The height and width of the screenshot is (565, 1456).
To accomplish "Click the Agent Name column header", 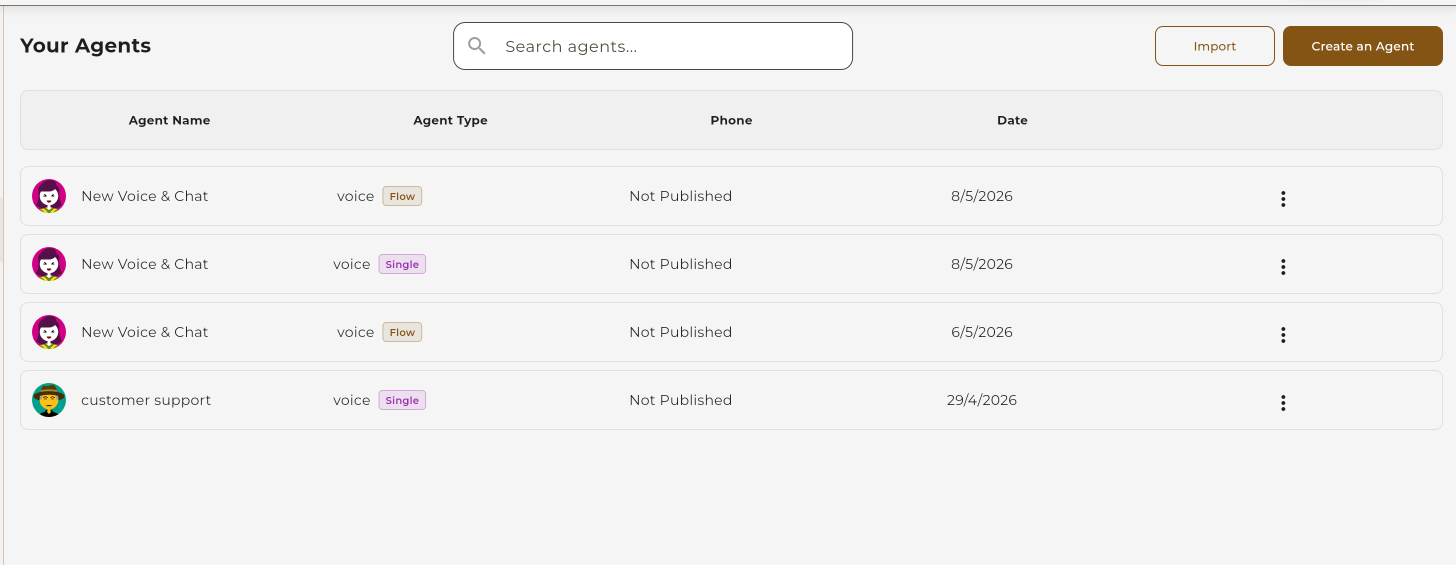I will 170,120.
